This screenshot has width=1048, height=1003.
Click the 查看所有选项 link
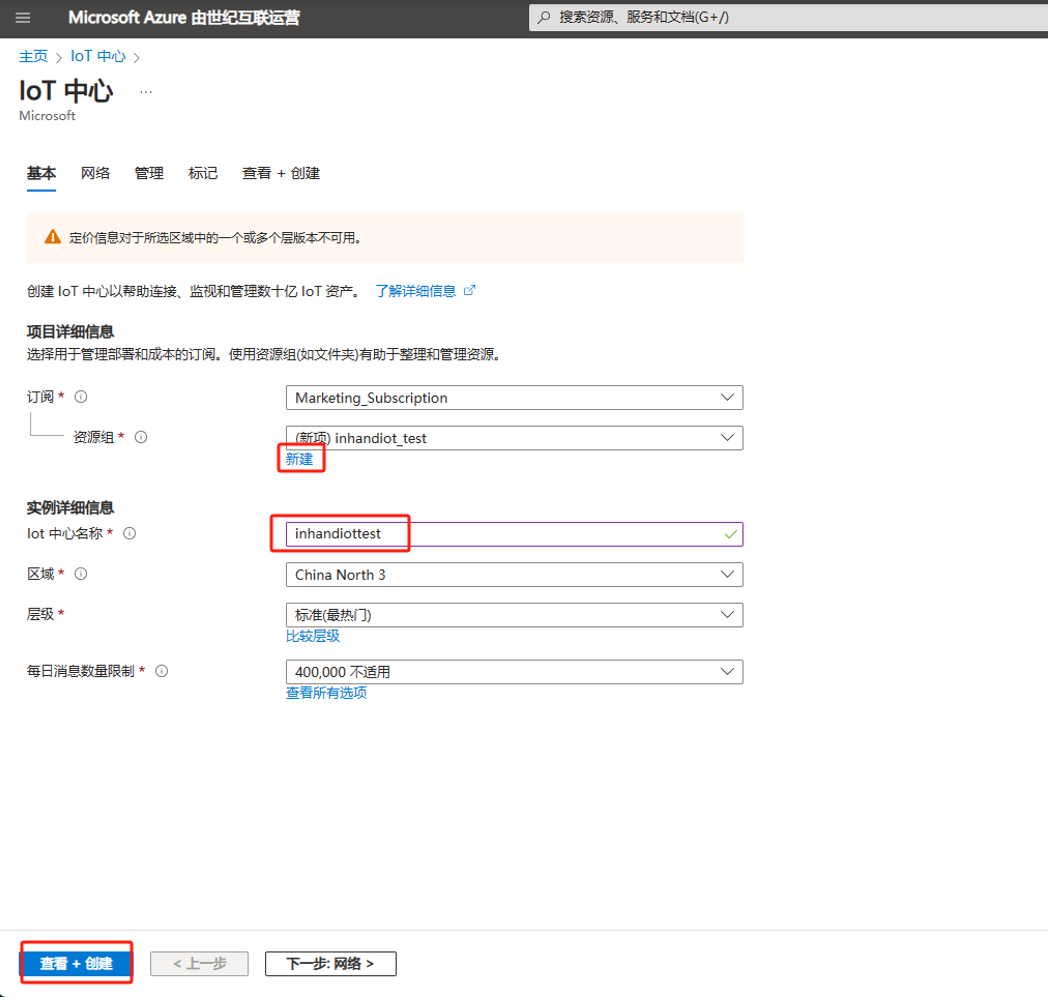[x=326, y=692]
